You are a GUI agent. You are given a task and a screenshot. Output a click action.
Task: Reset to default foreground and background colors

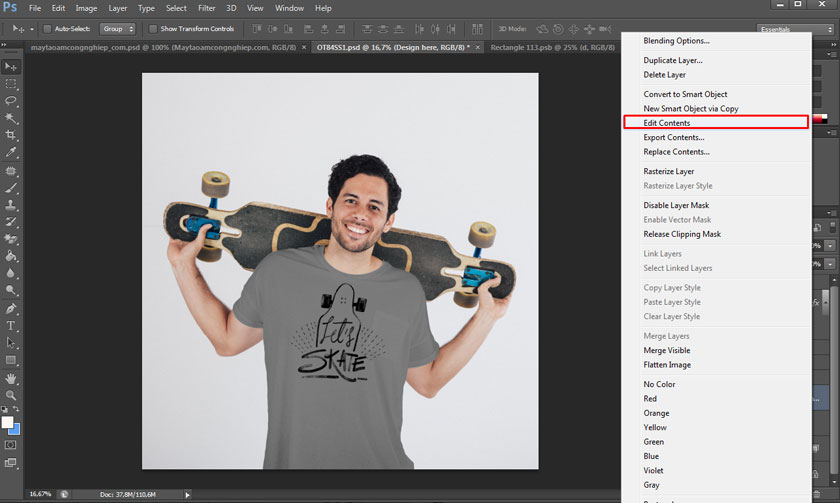coord(4,409)
